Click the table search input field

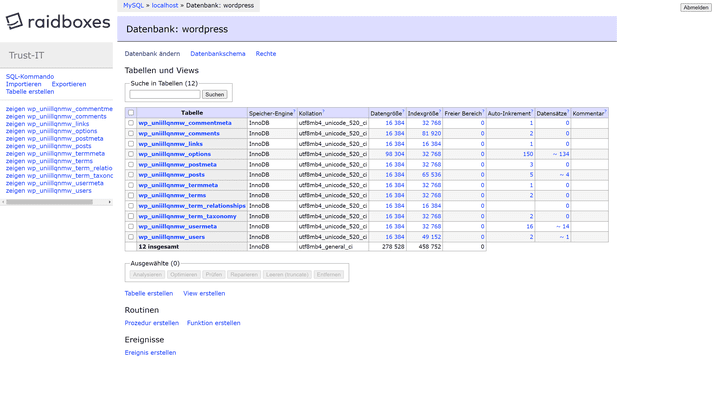click(x=165, y=95)
